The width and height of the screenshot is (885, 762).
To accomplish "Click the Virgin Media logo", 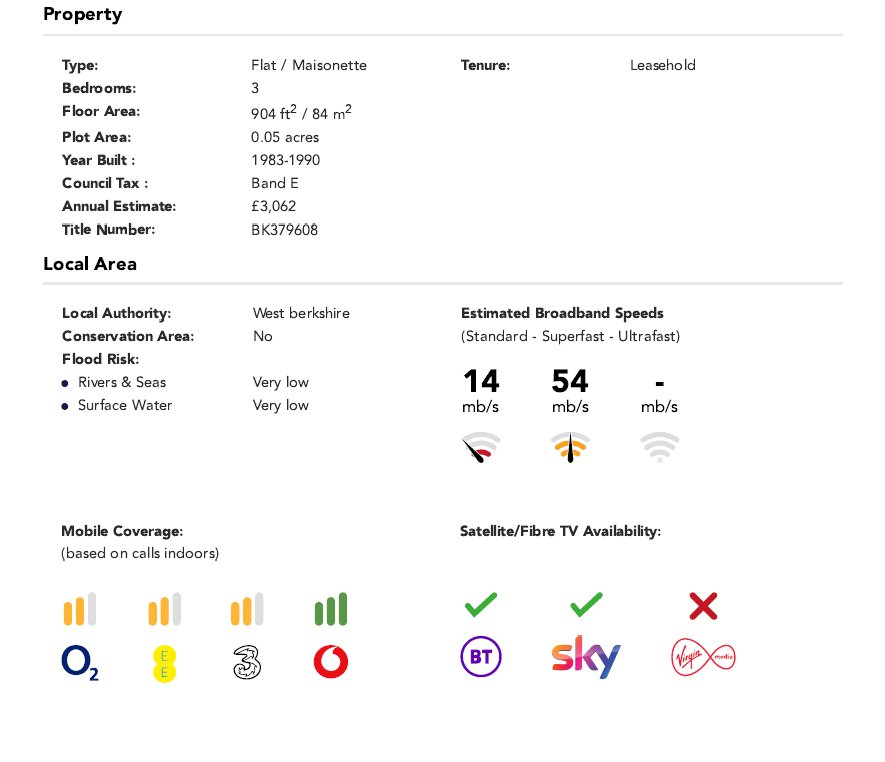I will 703,657.
